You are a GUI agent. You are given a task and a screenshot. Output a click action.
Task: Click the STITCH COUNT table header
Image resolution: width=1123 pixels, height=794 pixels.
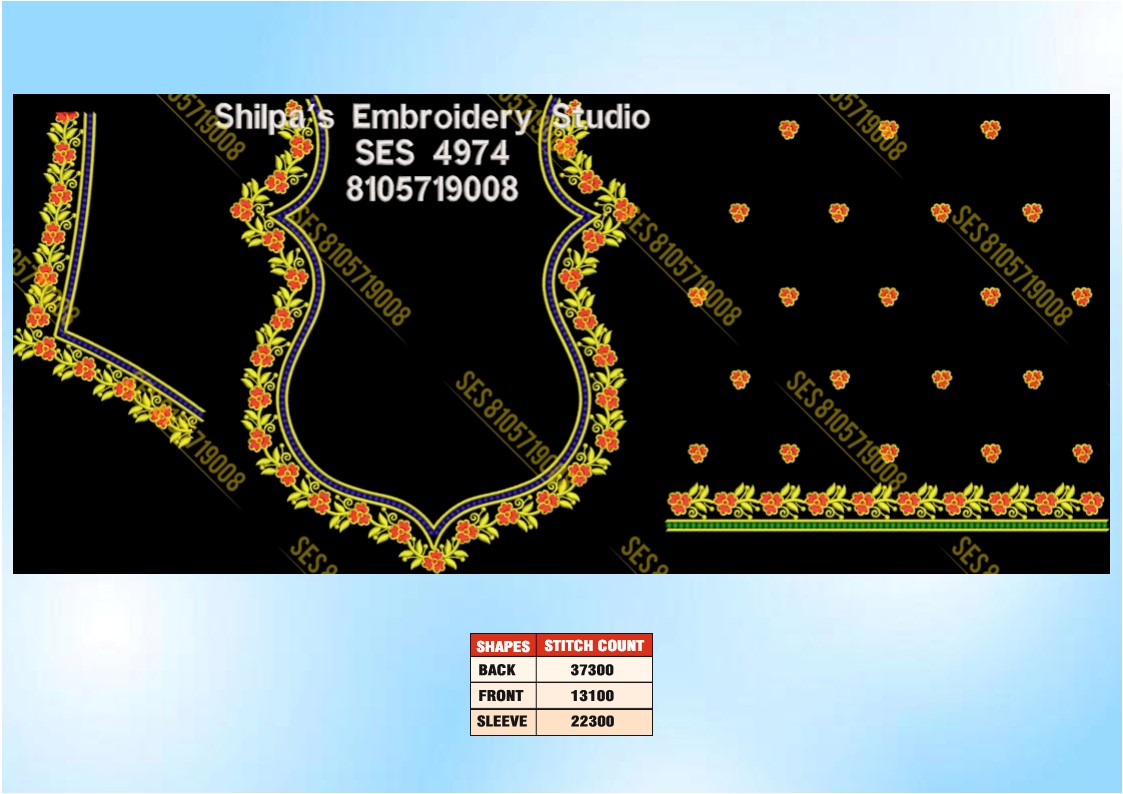pyautogui.click(x=594, y=646)
